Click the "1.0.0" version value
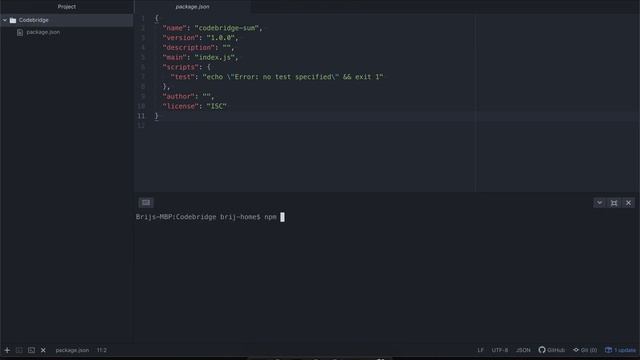This screenshot has height=360, width=640. tap(220, 38)
